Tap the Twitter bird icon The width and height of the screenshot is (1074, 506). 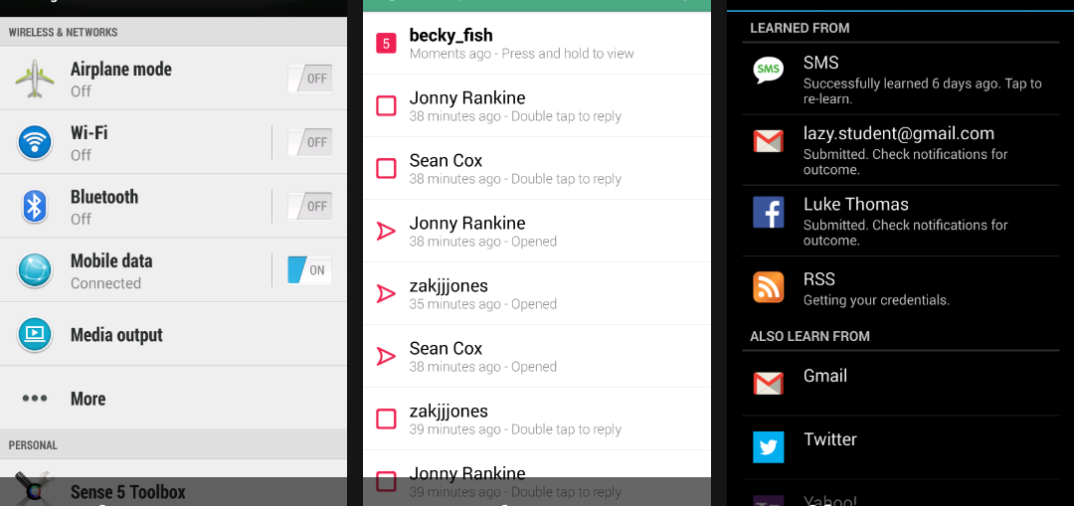point(768,447)
